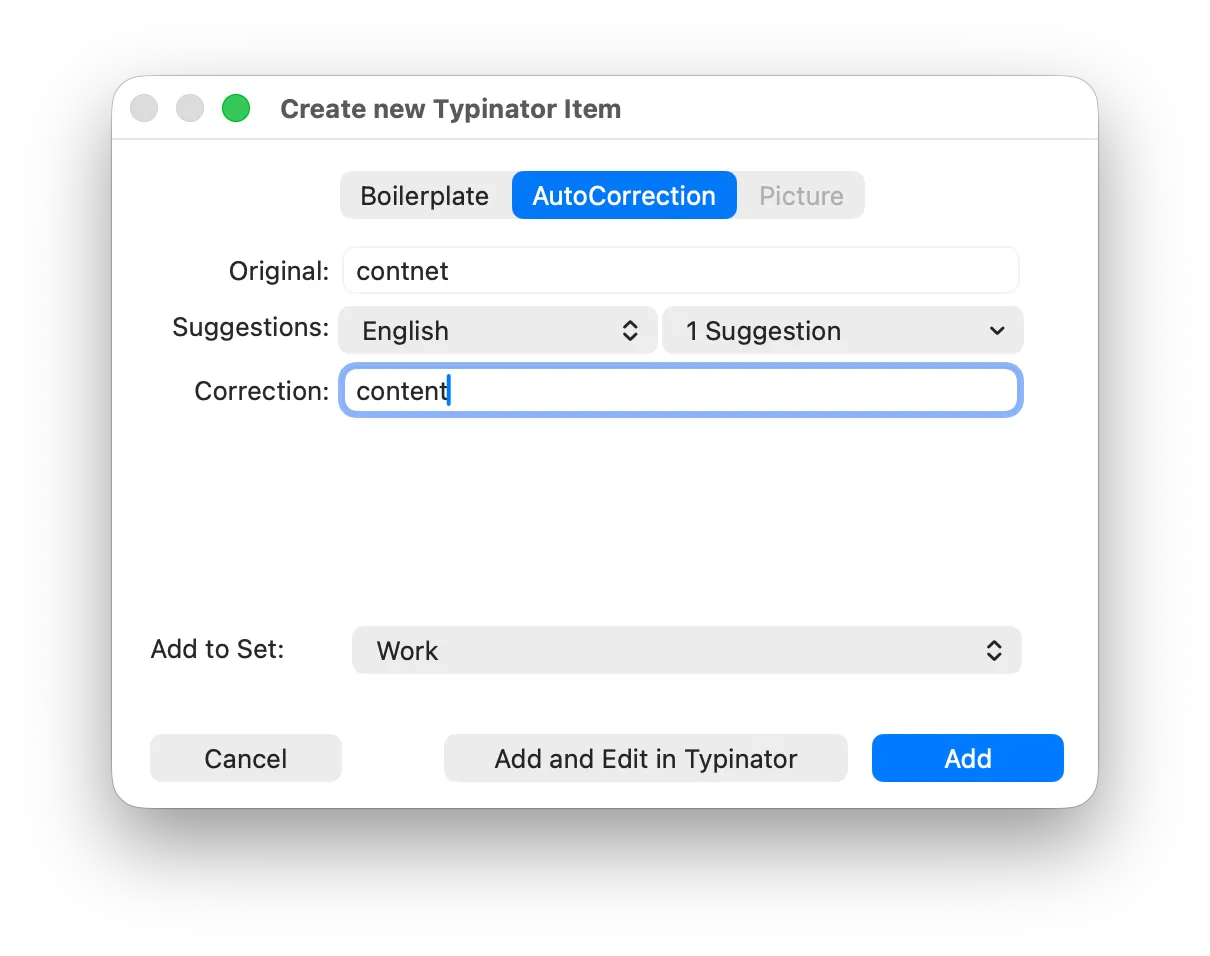The width and height of the screenshot is (1210, 956).
Task: Click the chevron on the Suggestion menu
Action: [x=997, y=330]
